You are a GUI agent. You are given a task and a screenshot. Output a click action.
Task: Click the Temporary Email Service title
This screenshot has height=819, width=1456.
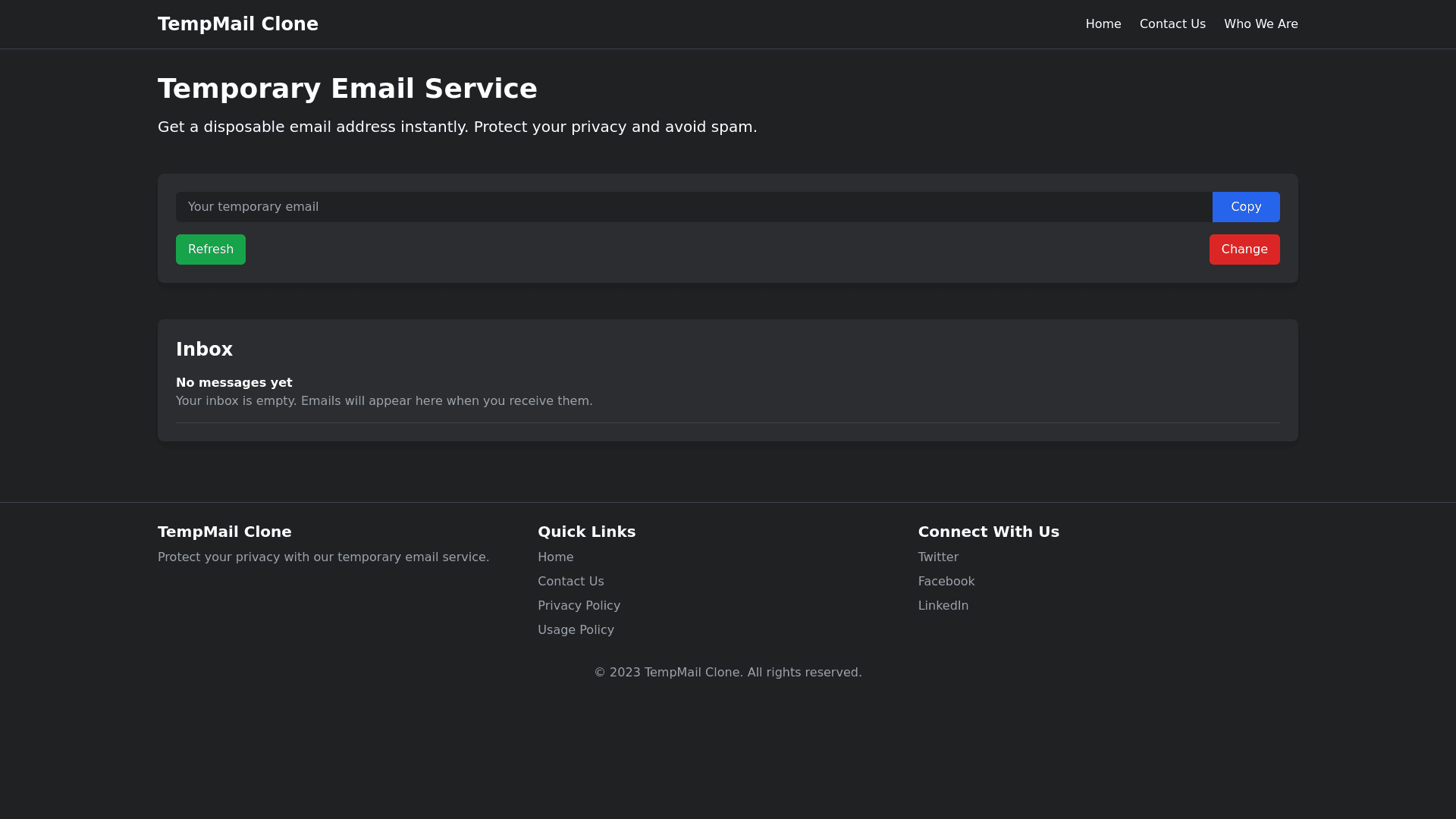coord(347,89)
